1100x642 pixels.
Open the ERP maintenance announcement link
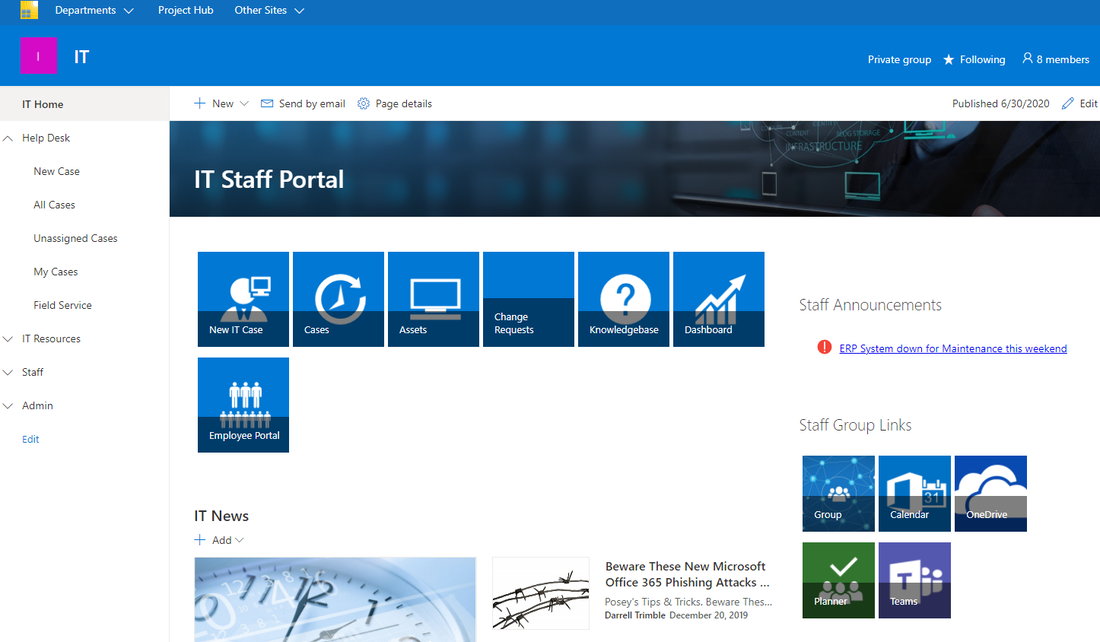click(952, 348)
